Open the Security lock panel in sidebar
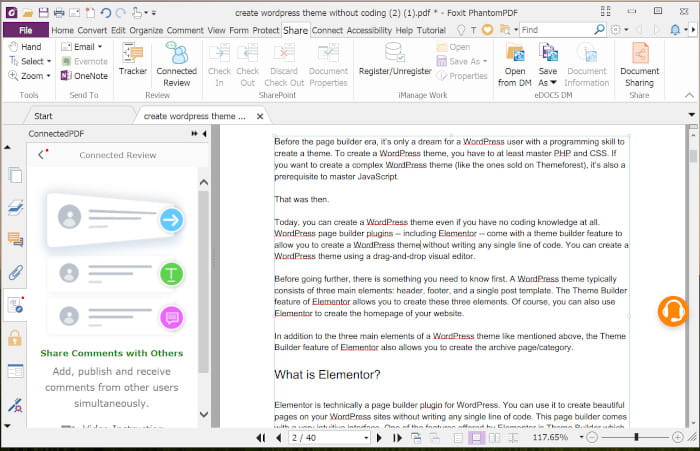This screenshot has width=700, height=451. point(15,338)
